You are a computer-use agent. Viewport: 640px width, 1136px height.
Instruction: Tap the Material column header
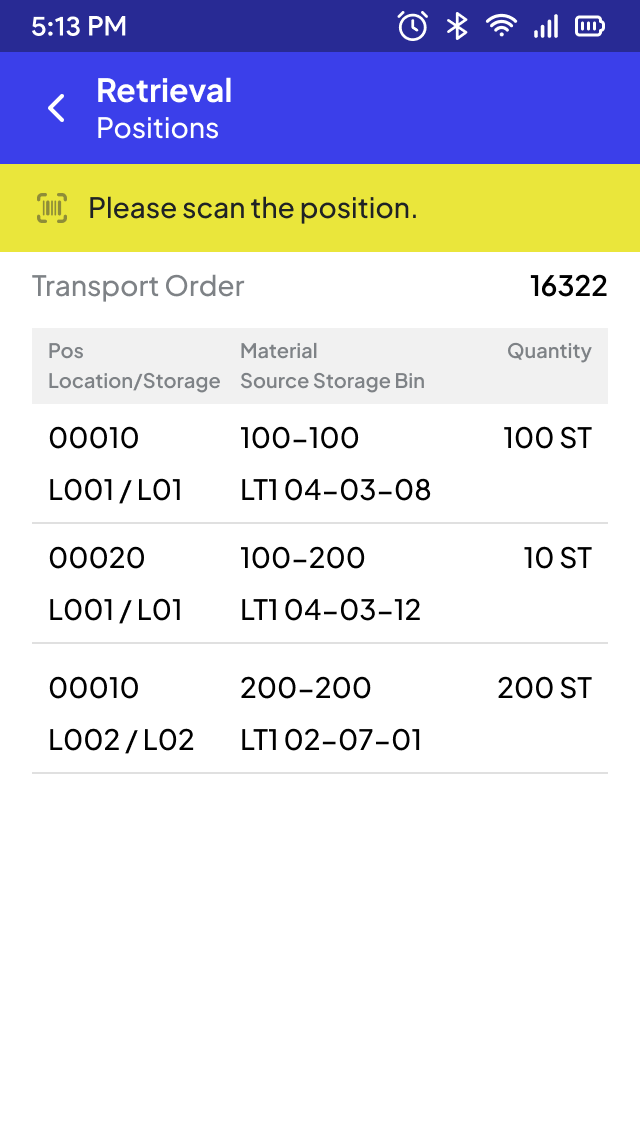point(279,351)
